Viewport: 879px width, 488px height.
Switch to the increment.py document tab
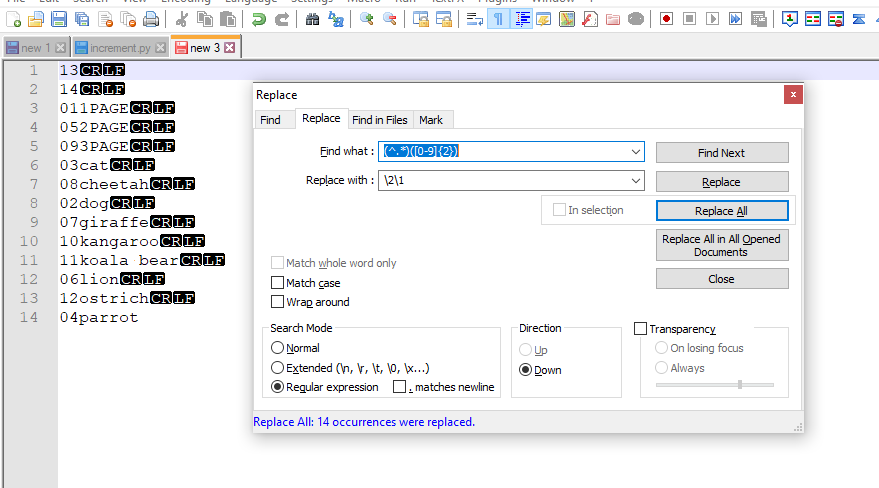coord(120,48)
